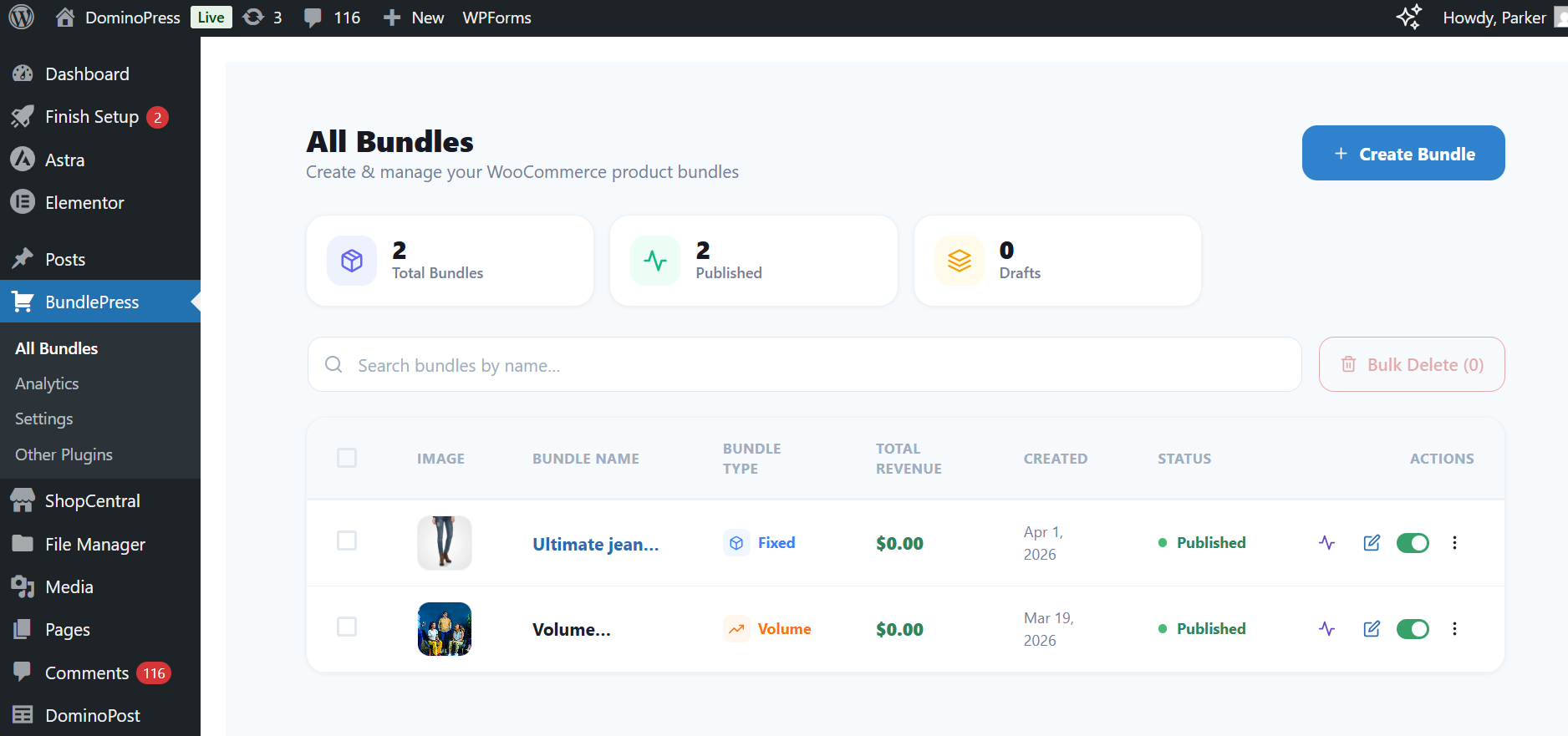
Task: Click the Create Bundle button
Action: click(x=1403, y=153)
